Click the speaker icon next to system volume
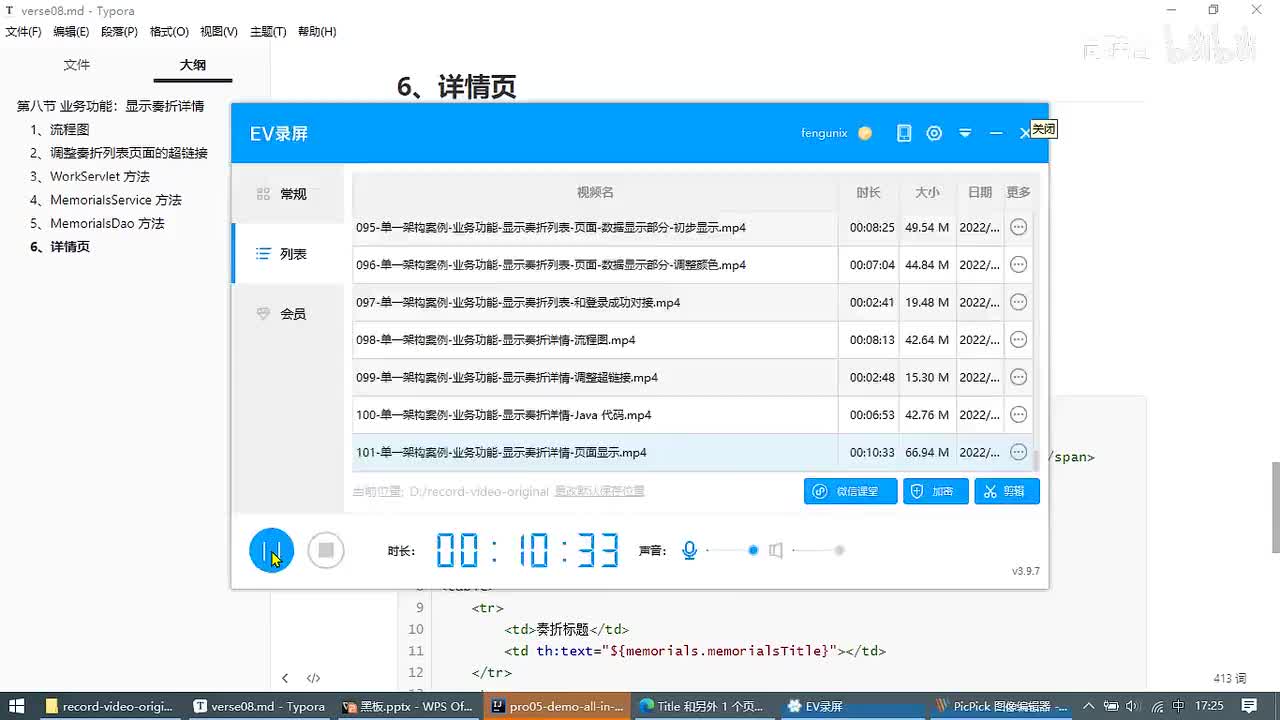The height and width of the screenshot is (720, 1280). click(776, 550)
